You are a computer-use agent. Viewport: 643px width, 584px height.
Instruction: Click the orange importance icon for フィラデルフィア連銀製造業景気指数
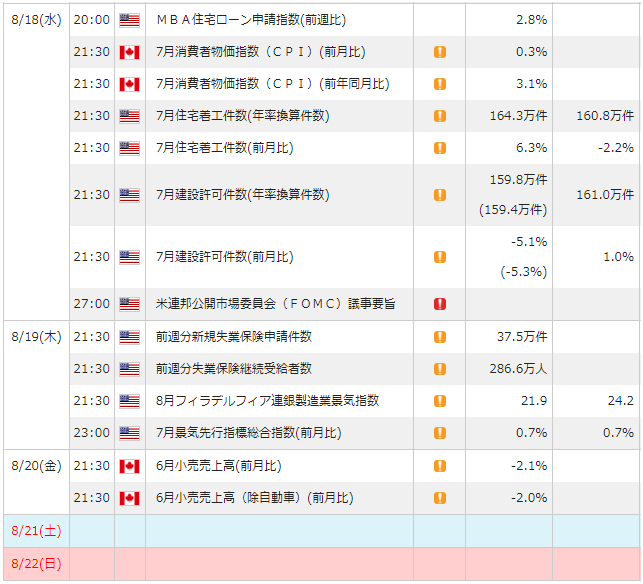(440, 401)
